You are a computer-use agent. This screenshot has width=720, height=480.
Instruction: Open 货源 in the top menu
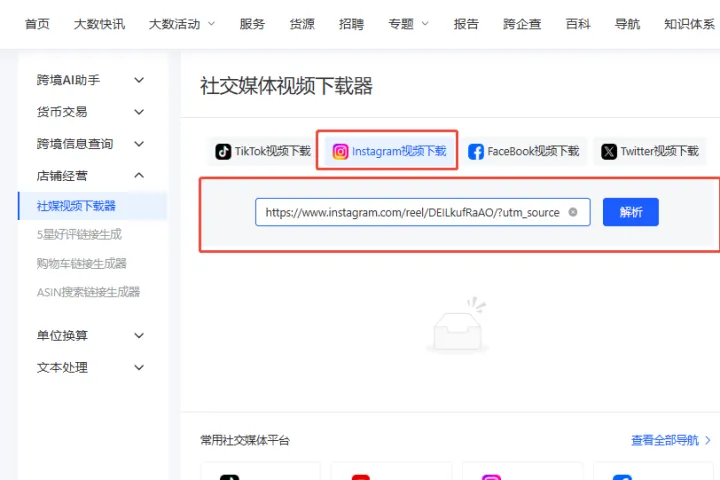coord(302,24)
